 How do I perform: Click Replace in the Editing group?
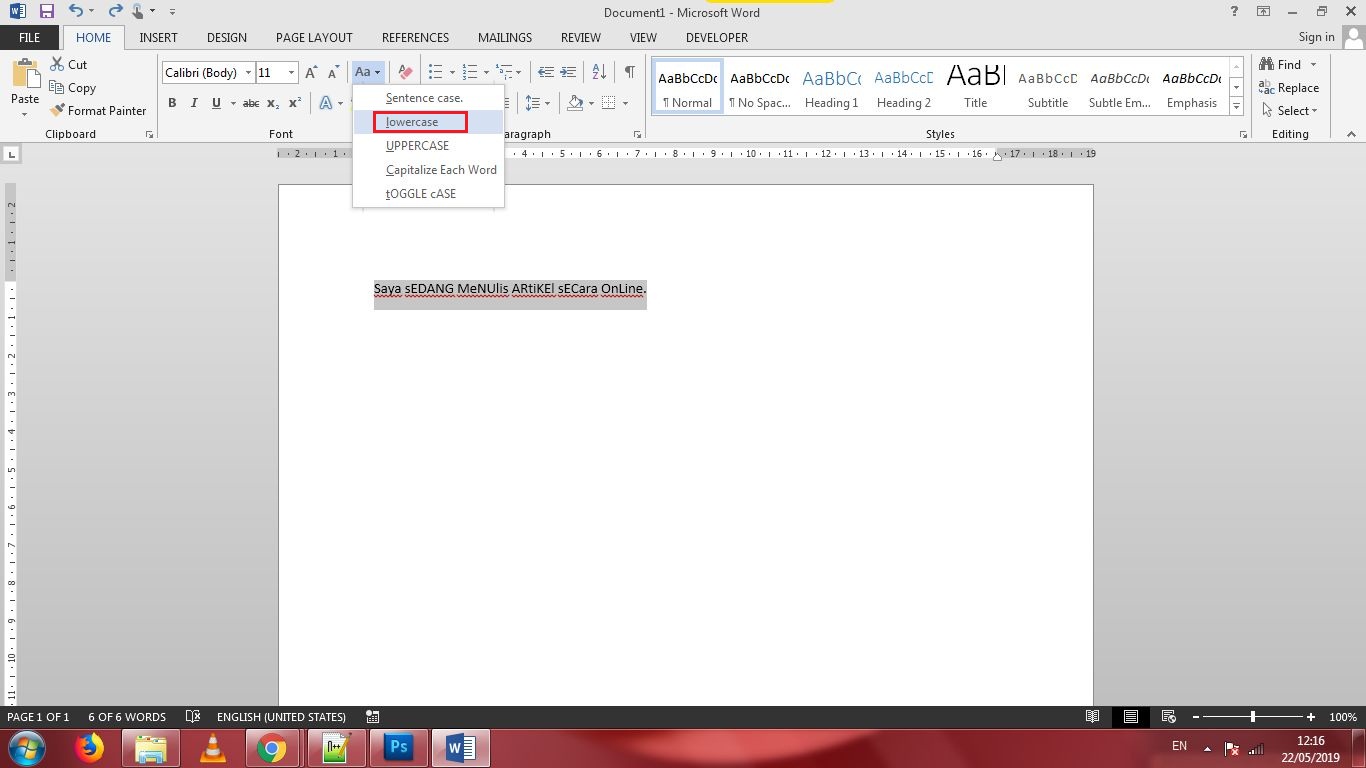[1296, 87]
